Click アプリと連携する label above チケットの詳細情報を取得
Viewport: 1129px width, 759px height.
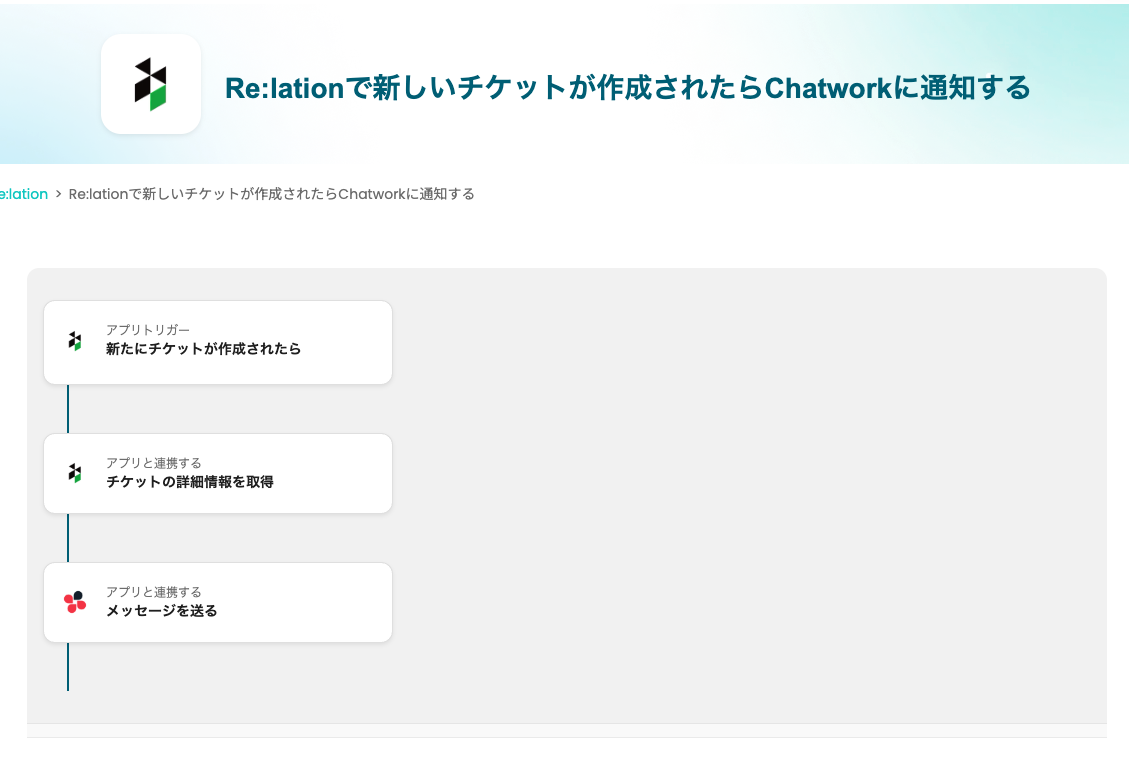[x=154, y=463]
